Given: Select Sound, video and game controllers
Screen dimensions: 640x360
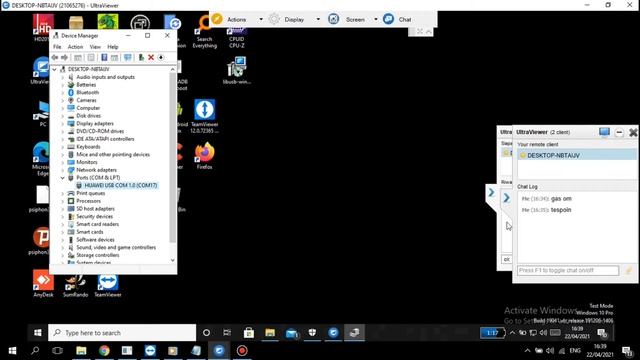Looking at the screenshot, I should (116, 247).
